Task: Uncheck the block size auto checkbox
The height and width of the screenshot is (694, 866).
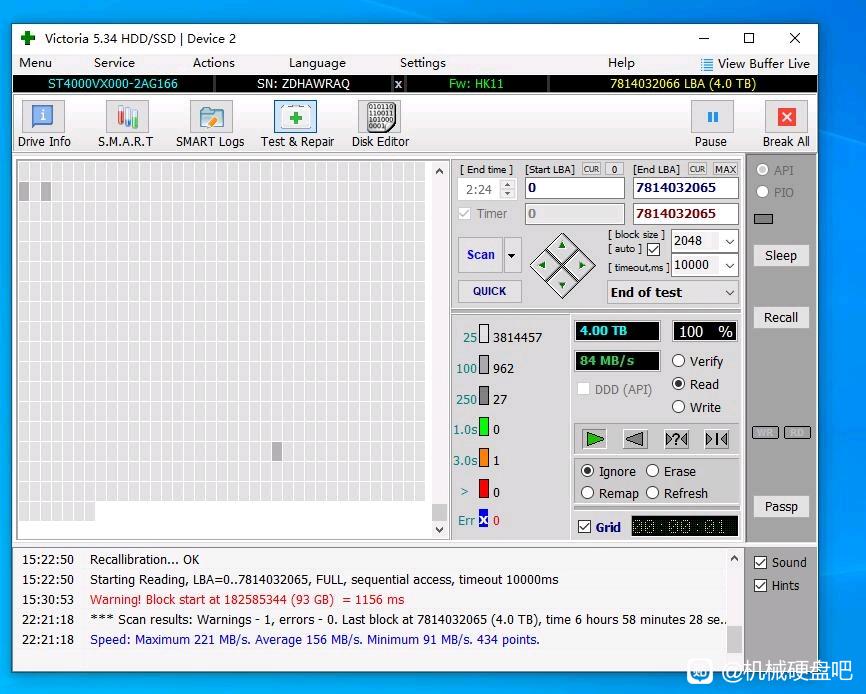Action: [x=653, y=250]
